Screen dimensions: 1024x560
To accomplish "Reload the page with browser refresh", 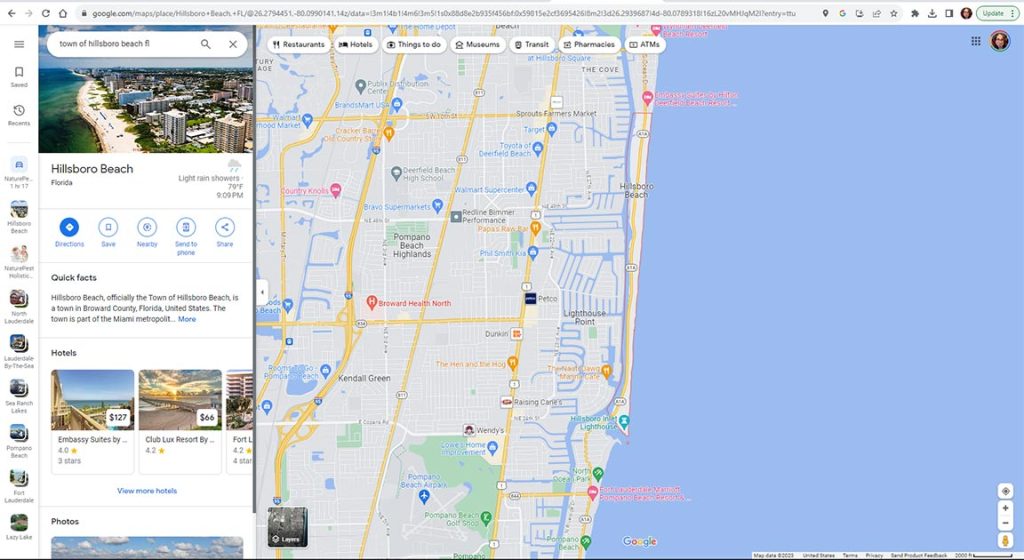I will point(46,13).
